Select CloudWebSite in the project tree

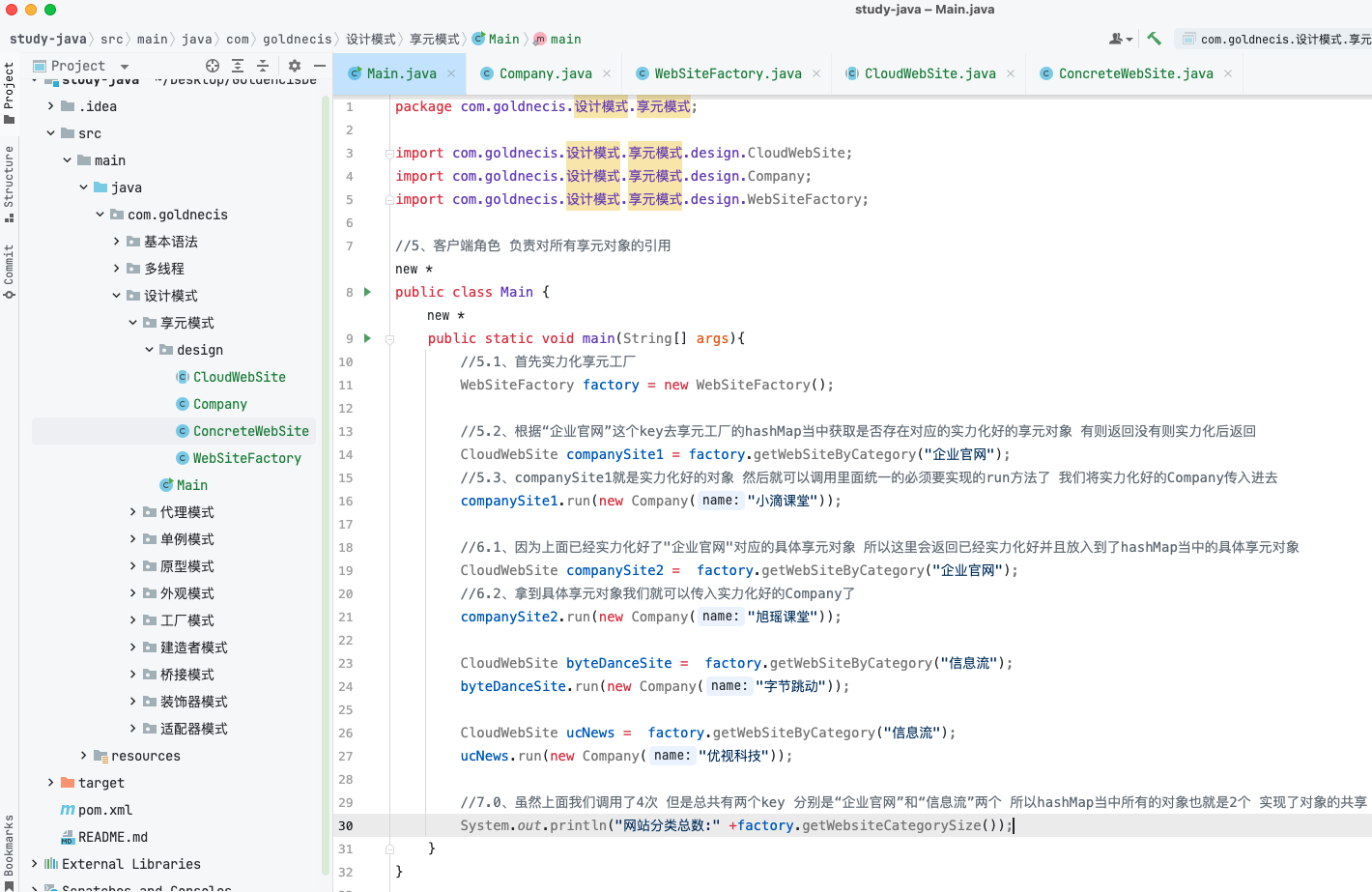point(239,377)
